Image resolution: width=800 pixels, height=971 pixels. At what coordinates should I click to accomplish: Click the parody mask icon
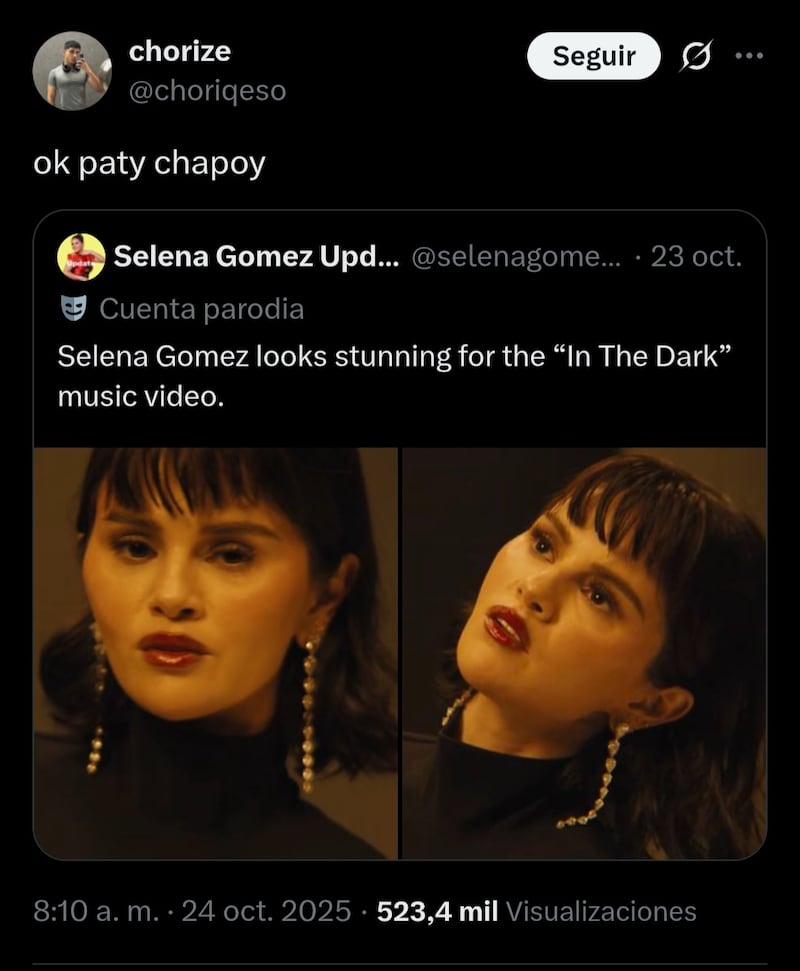tap(72, 309)
